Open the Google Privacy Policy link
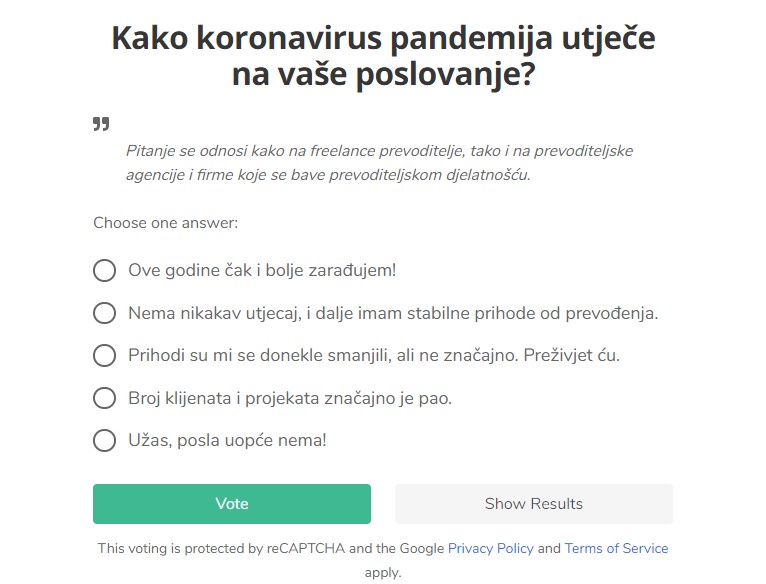The height and width of the screenshot is (584, 766). point(490,548)
